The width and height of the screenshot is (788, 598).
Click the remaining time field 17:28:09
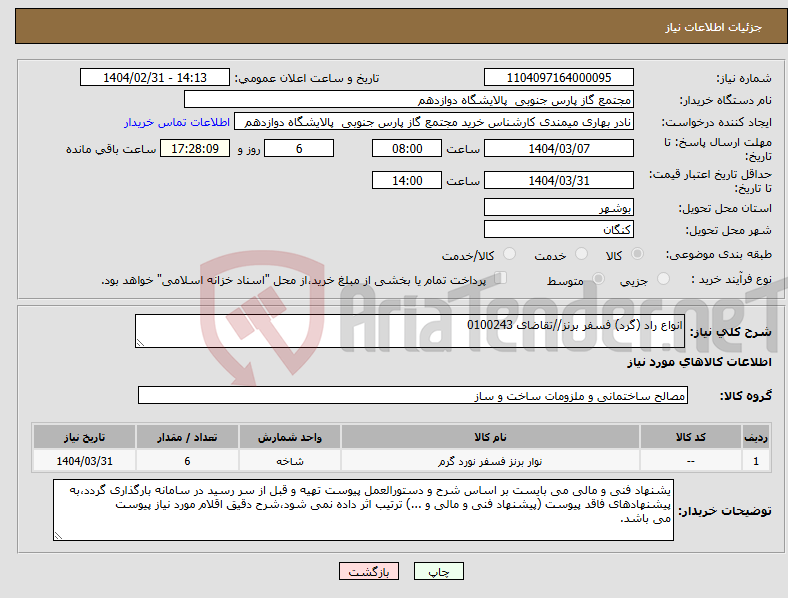(195, 148)
